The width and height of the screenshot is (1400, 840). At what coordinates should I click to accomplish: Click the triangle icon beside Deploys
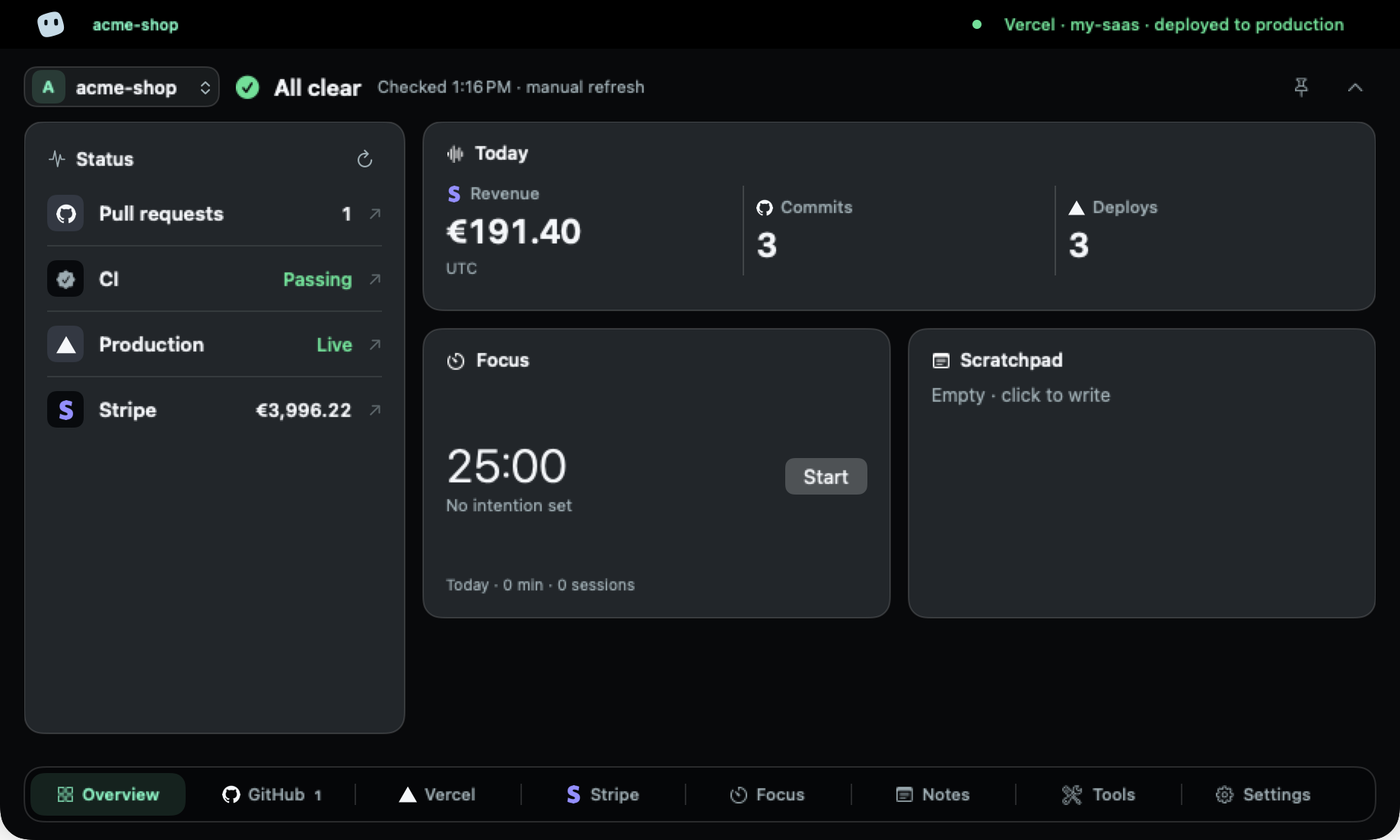tap(1077, 208)
